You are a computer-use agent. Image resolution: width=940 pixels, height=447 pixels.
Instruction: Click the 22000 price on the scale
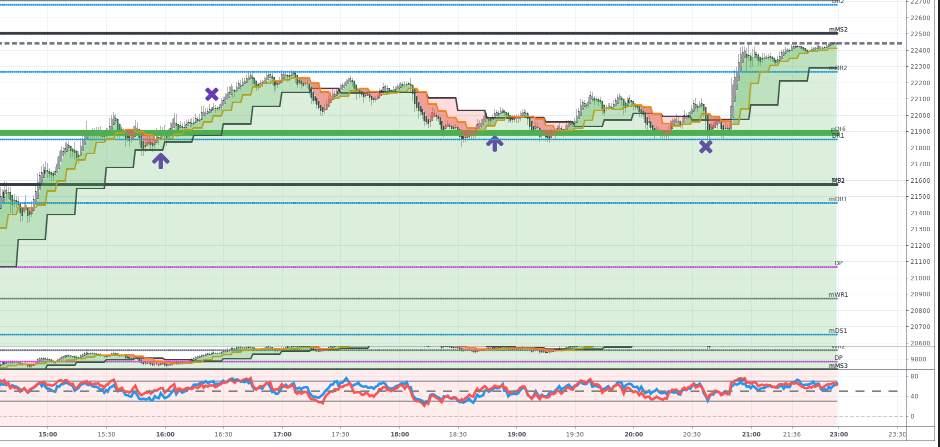click(919, 116)
